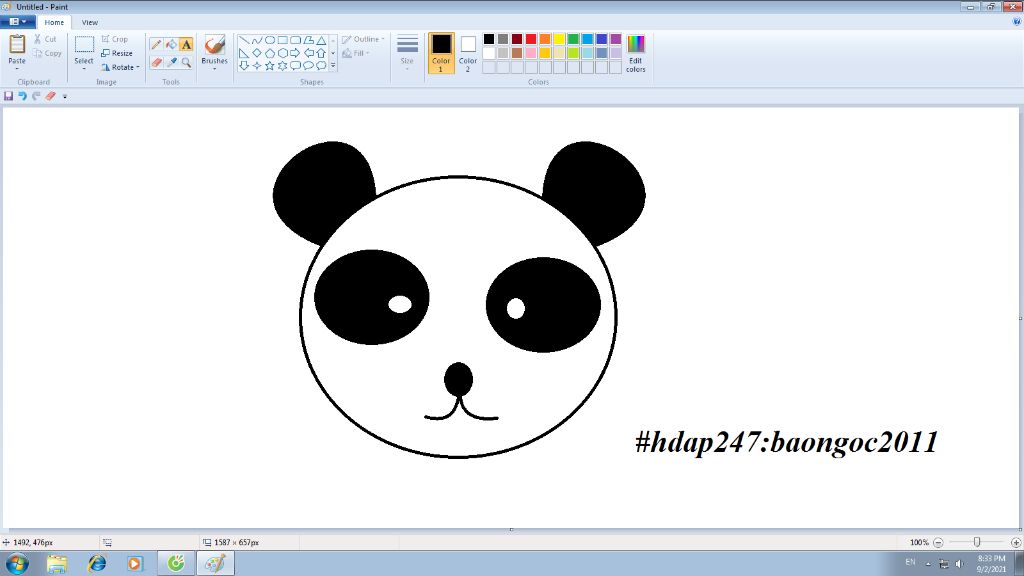Pick the Five-point star shape
This screenshot has height=576, width=1024.
pos(270,65)
